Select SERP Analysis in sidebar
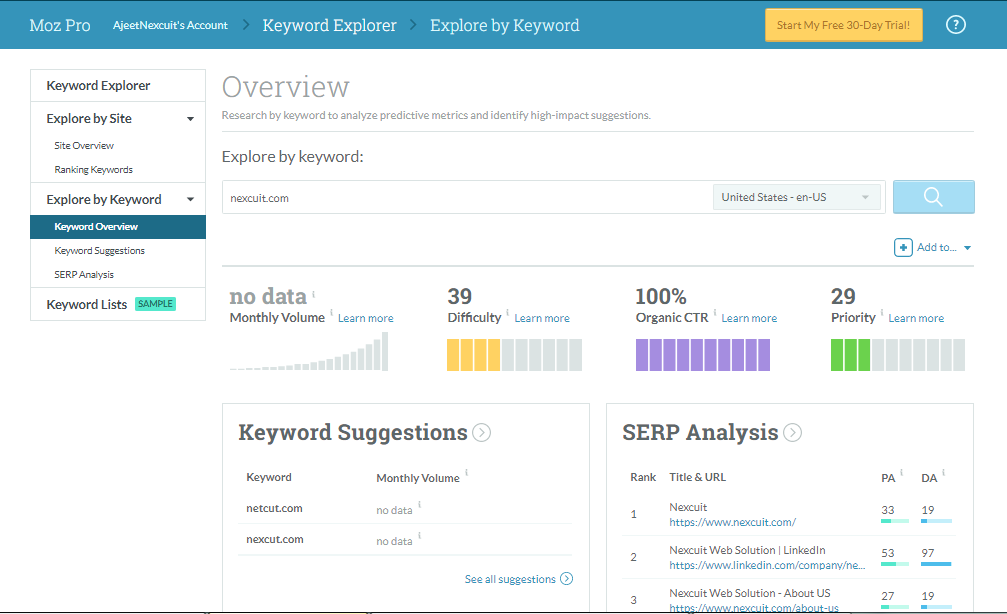The height and width of the screenshot is (614, 1007). [84, 274]
